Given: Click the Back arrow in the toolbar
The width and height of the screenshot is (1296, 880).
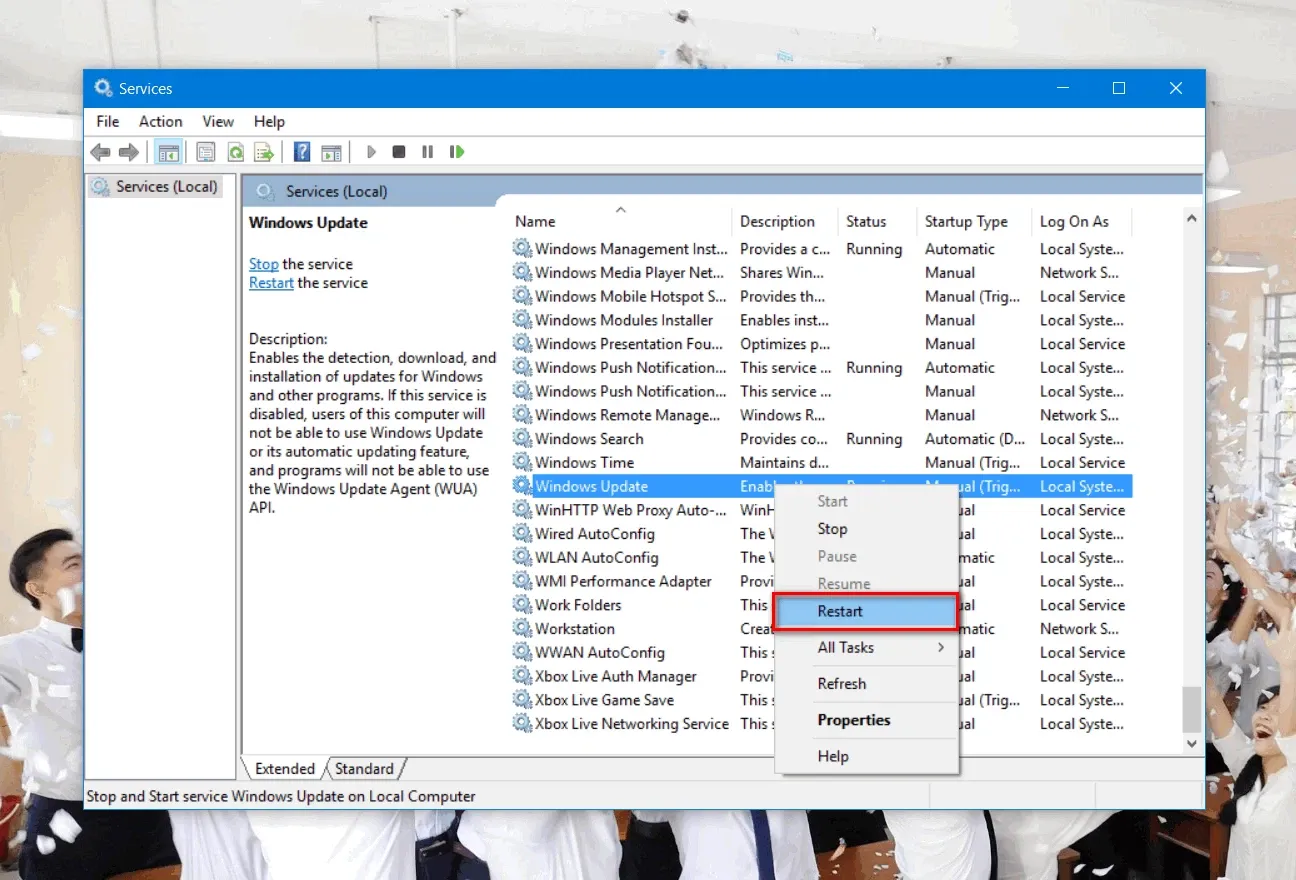Looking at the screenshot, I should 100,152.
